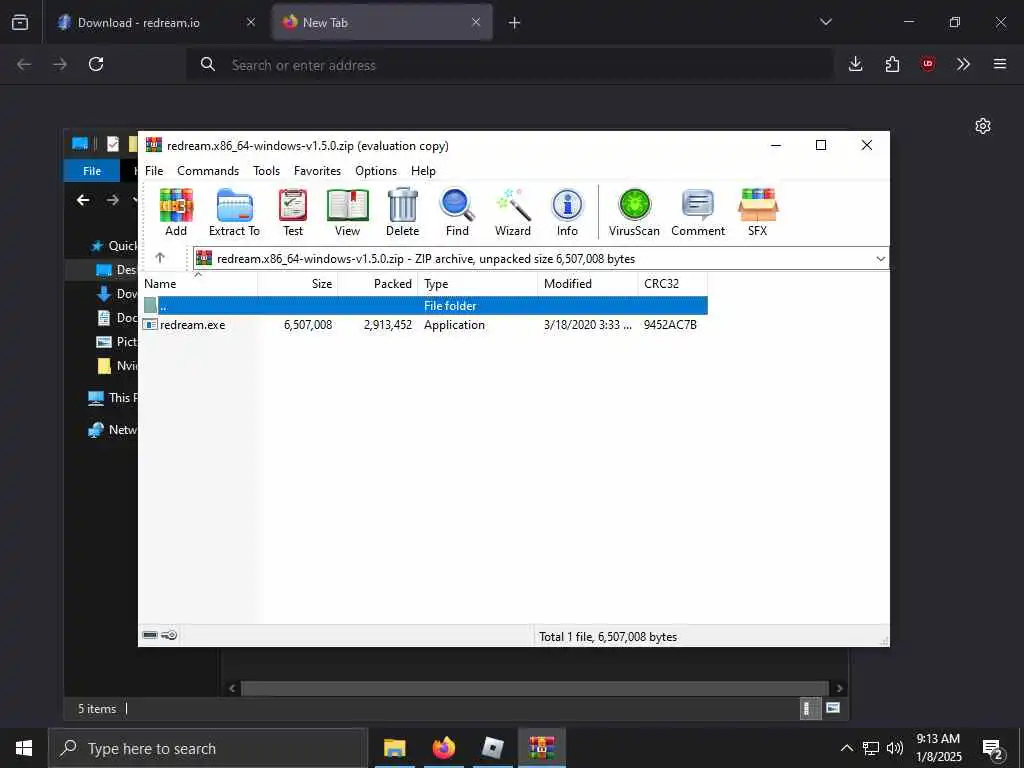
Task: Open File Explorer File tab
Action: coord(91,170)
